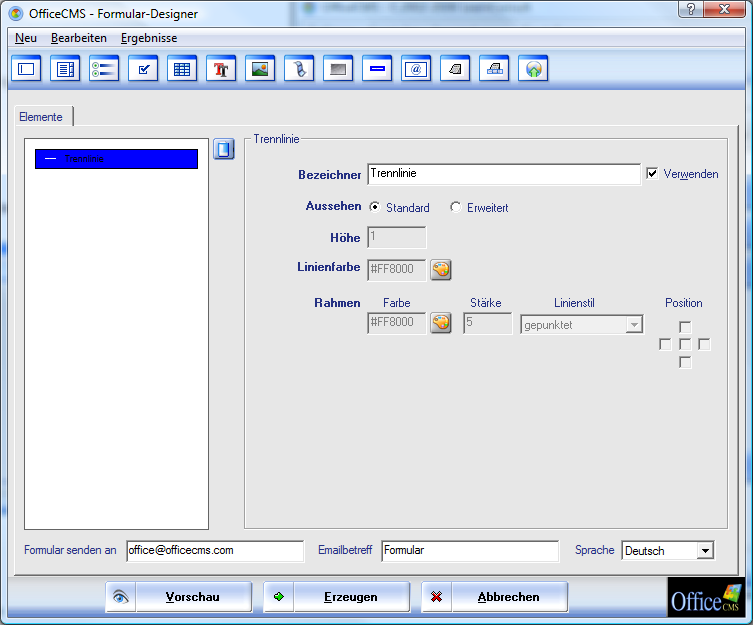Insert a formatted text (Tr) element

click(x=221, y=69)
